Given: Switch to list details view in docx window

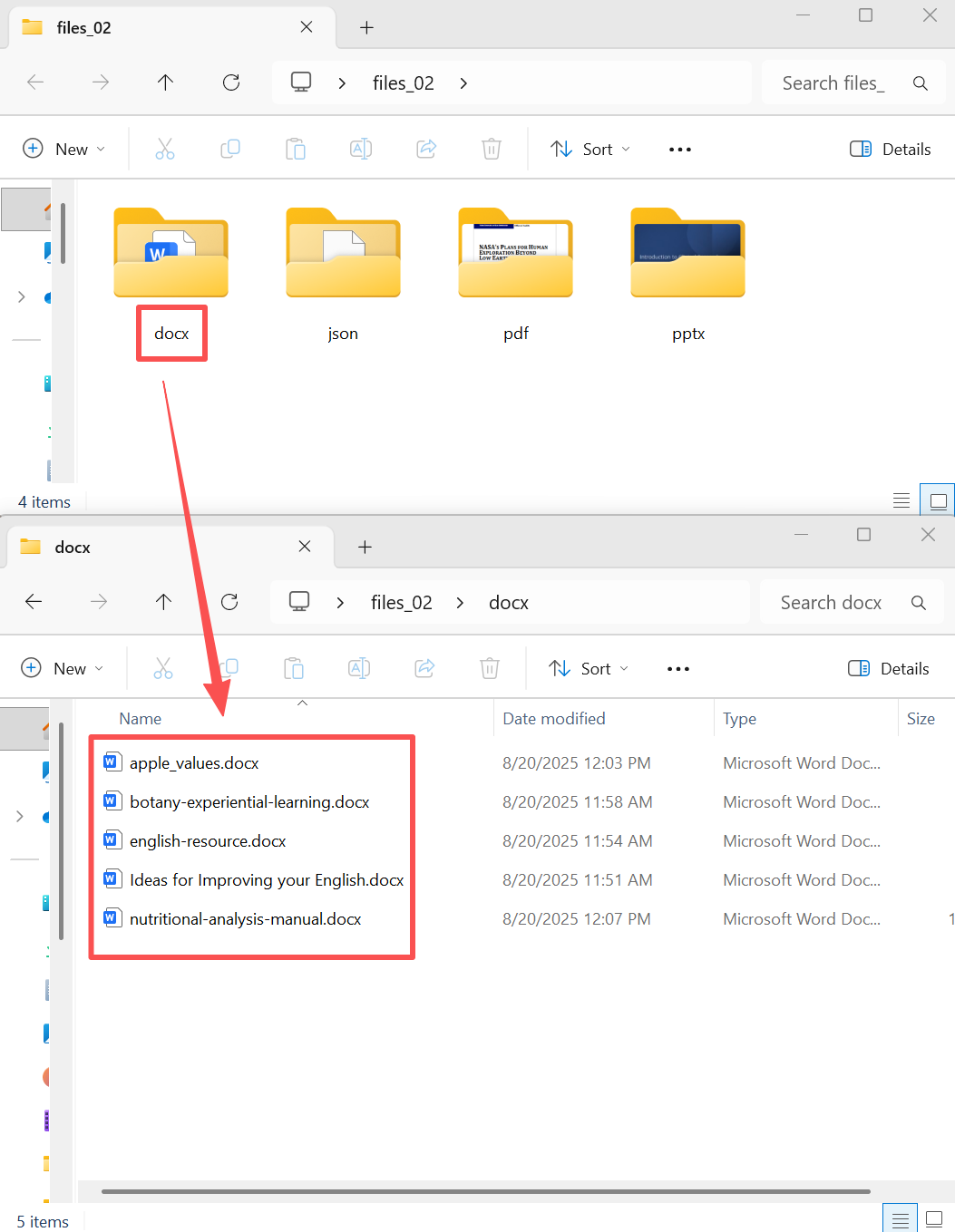Looking at the screenshot, I should click(900, 1220).
